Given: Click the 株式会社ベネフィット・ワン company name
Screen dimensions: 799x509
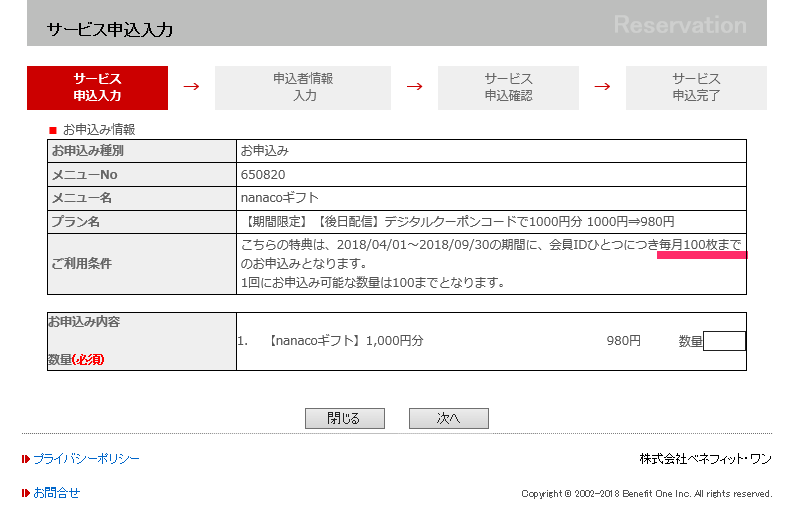Looking at the screenshot, I should pos(706,459).
